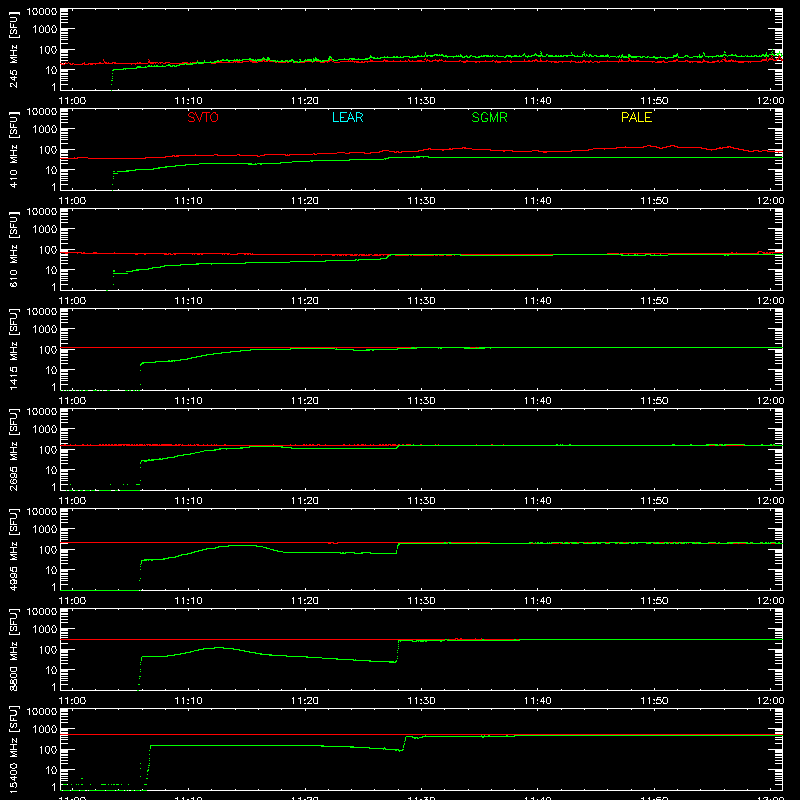Click 11:00 time label of 1415 MHz panel
800x800 pixels.
72,401
